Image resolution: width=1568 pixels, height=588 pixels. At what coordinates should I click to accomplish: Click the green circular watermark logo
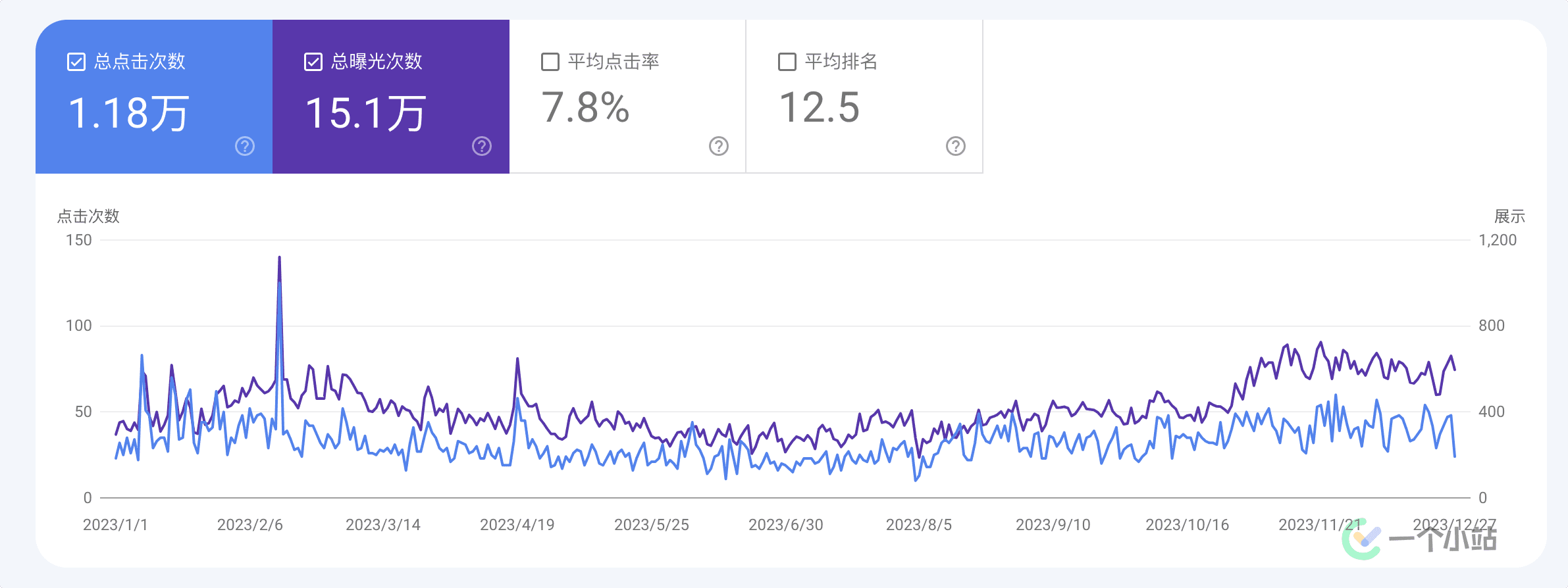point(1361,540)
